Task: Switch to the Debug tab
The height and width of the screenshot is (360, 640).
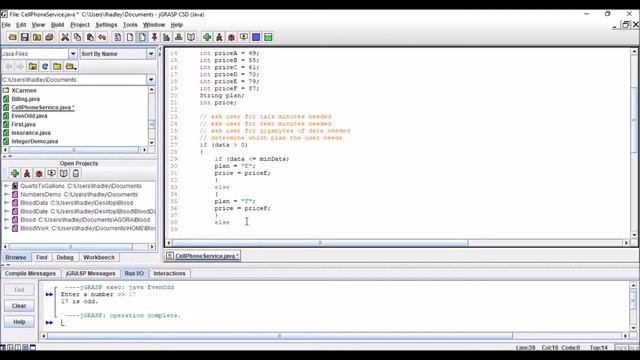Action: coord(65,257)
